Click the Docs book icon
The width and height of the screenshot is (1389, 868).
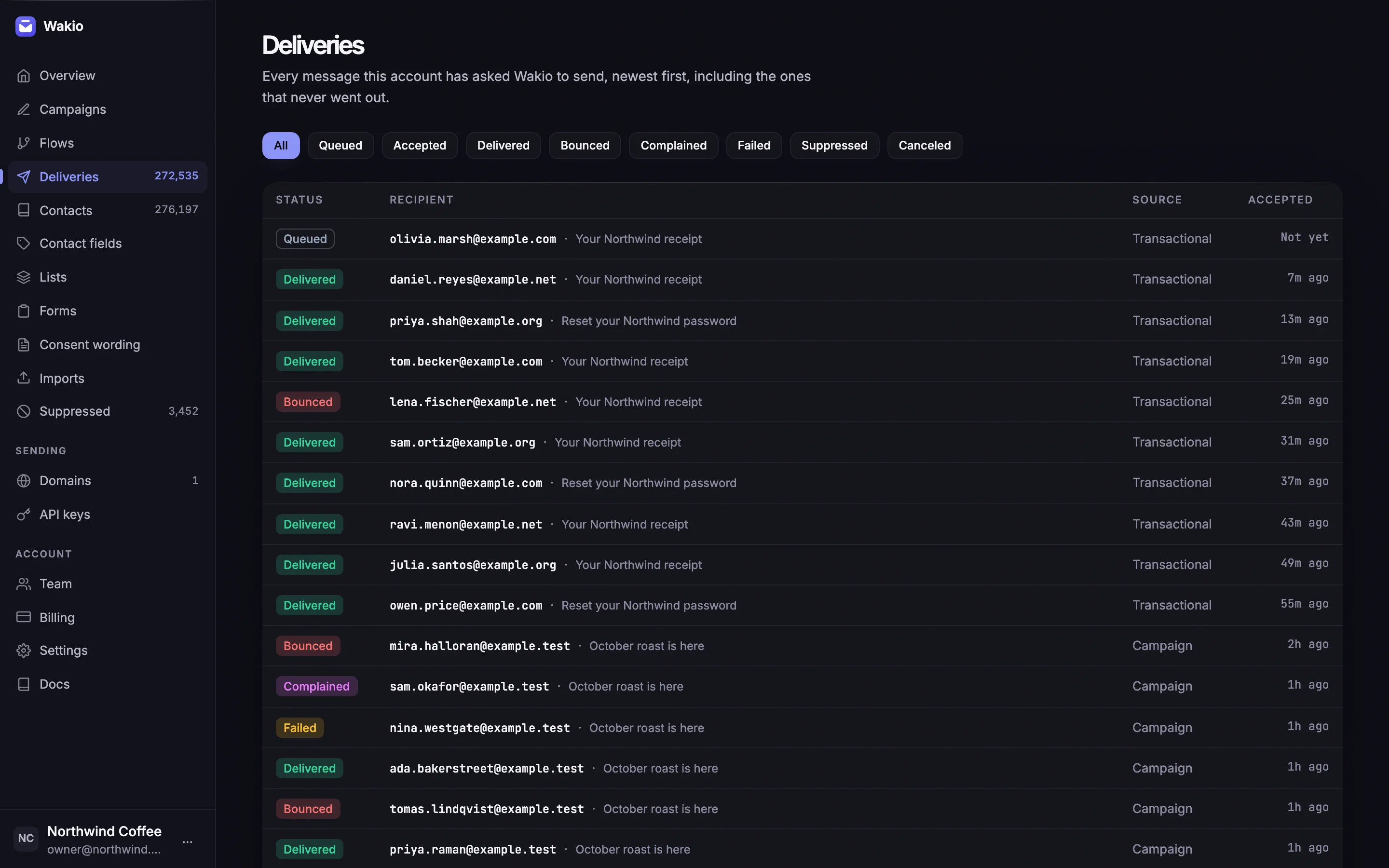pos(24,684)
